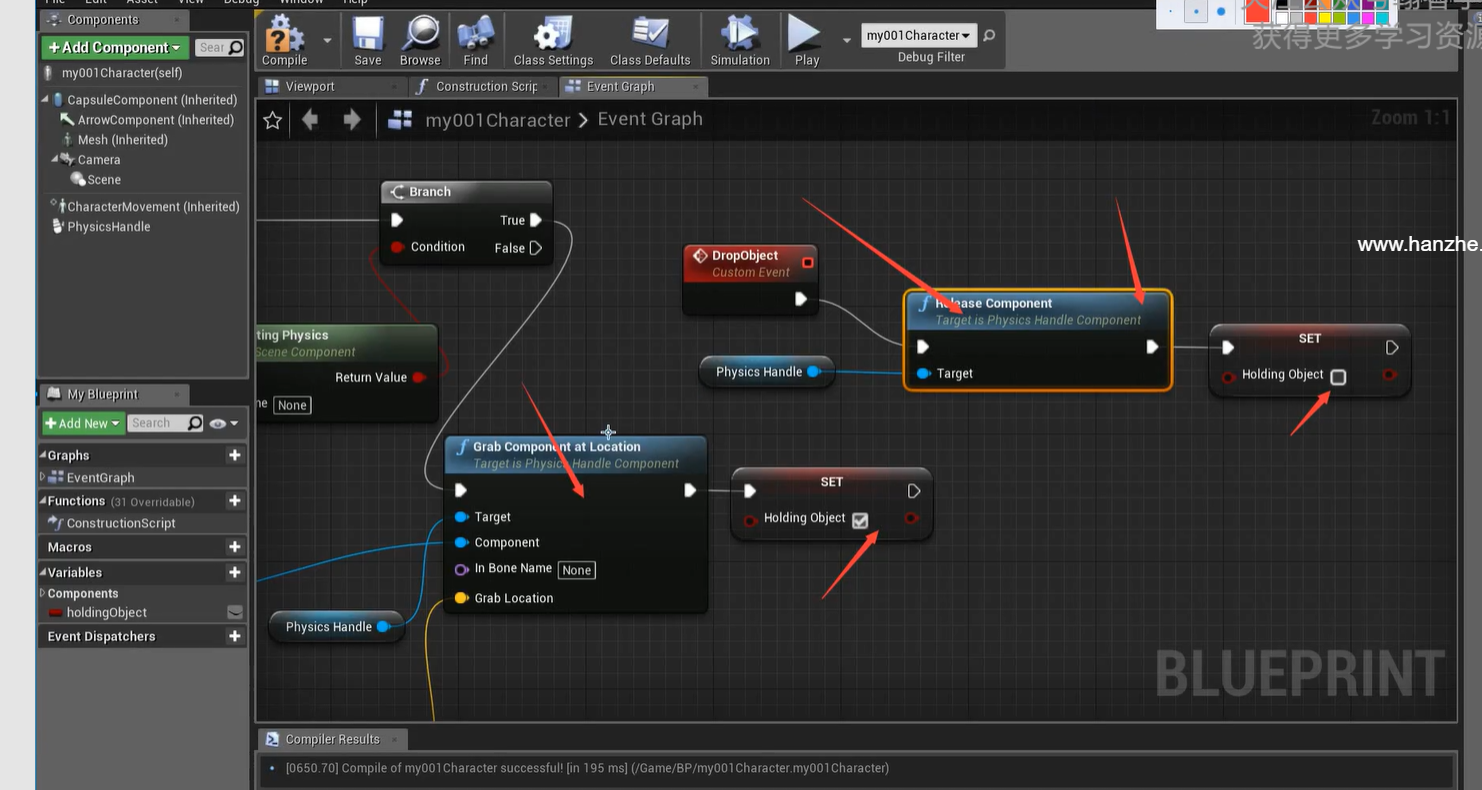This screenshot has width=1482, height=790.
Task: Open Class Settings from toolbar
Action: pos(553,41)
